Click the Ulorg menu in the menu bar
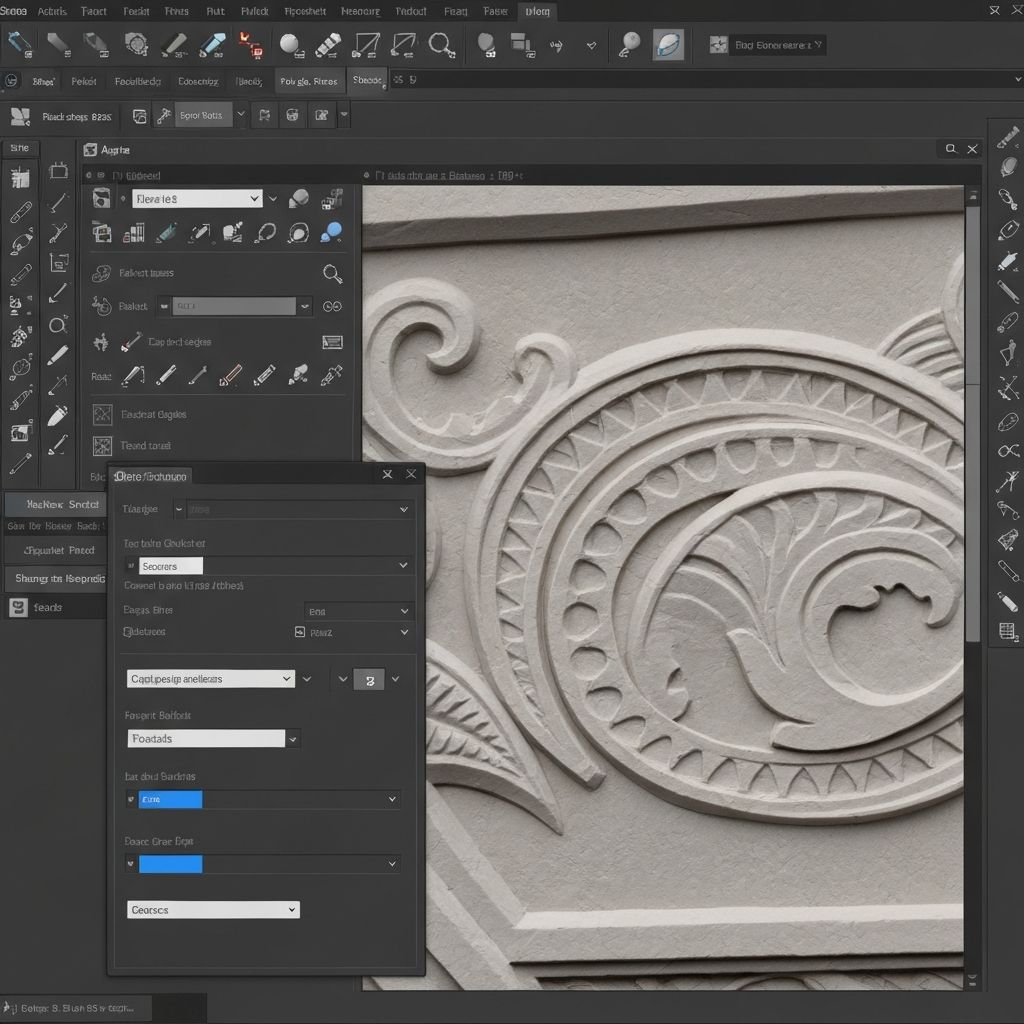The width and height of the screenshot is (1024, 1024). pyautogui.click(x=537, y=11)
